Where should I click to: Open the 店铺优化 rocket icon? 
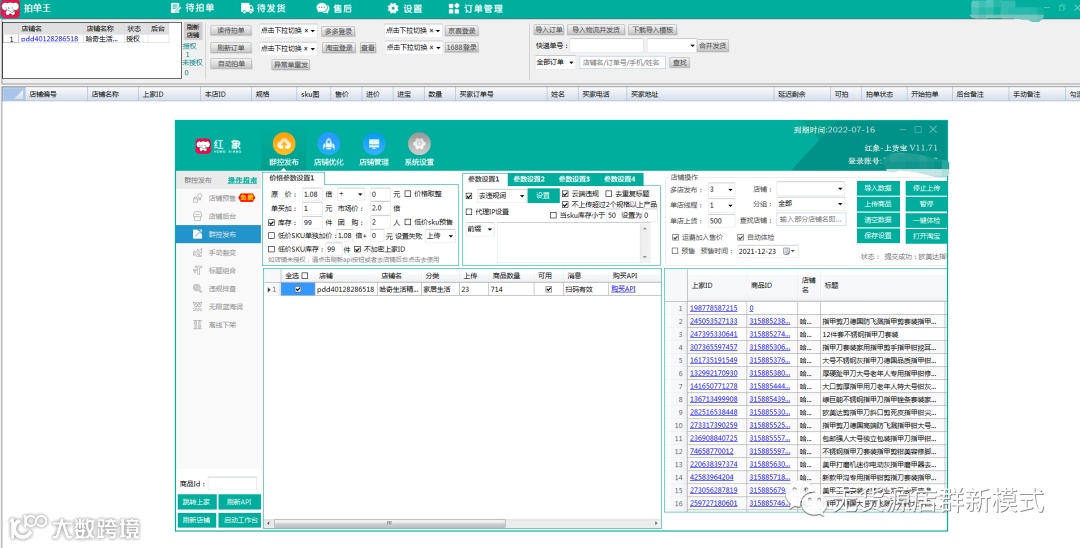pos(329,144)
